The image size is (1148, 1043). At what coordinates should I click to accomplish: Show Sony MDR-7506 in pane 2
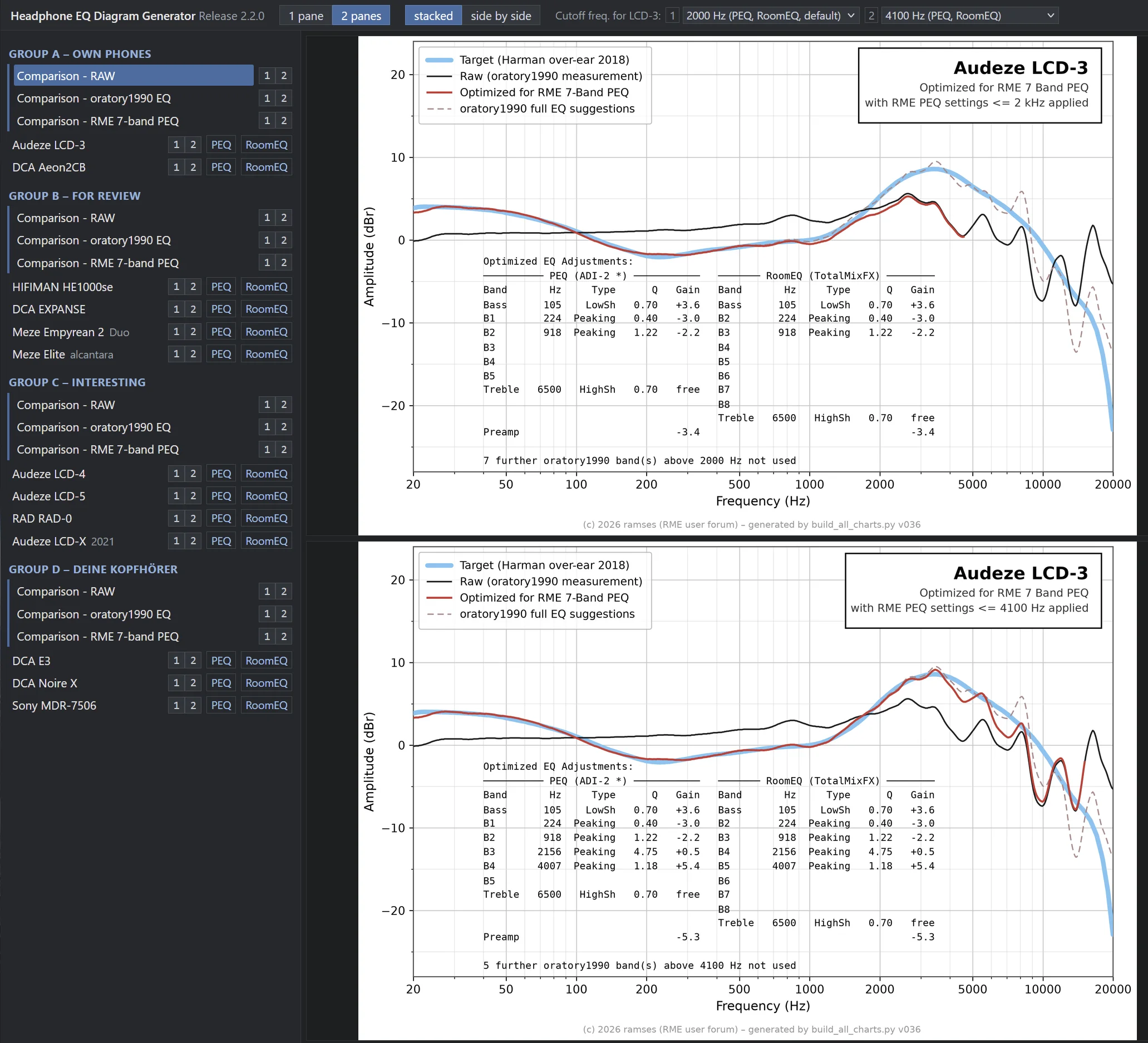(193, 705)
